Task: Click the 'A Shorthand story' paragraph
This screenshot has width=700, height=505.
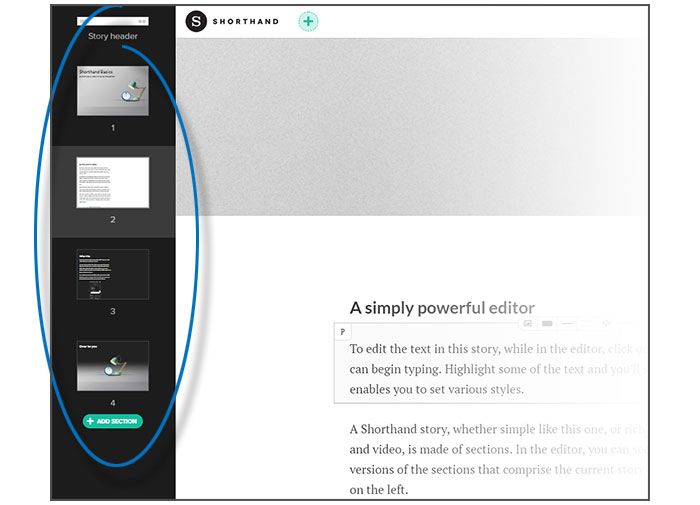Action: click(x=498, y=459)
